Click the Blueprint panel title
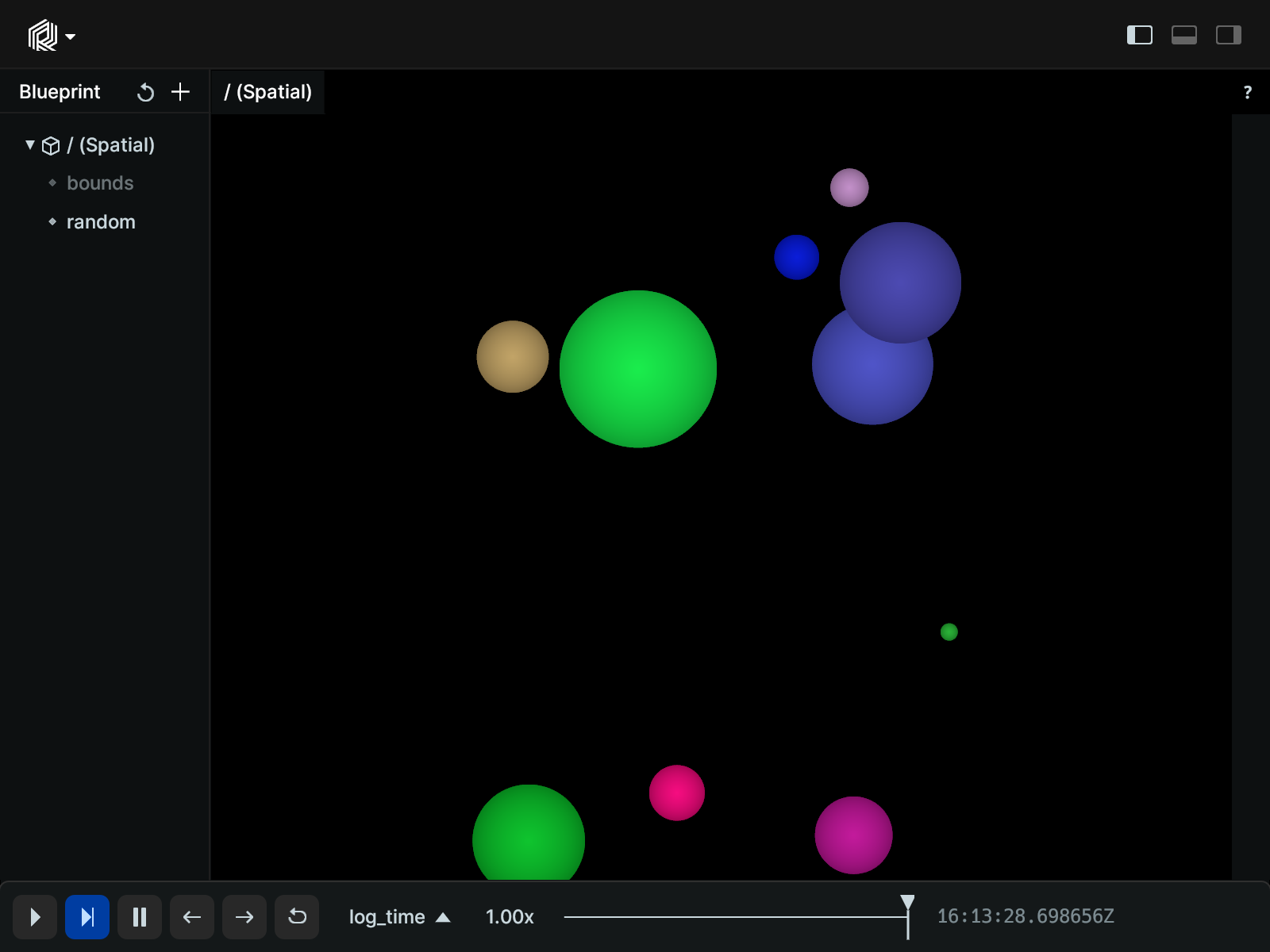This screenshot has height=952, width=1270. (x=60, y=92)
